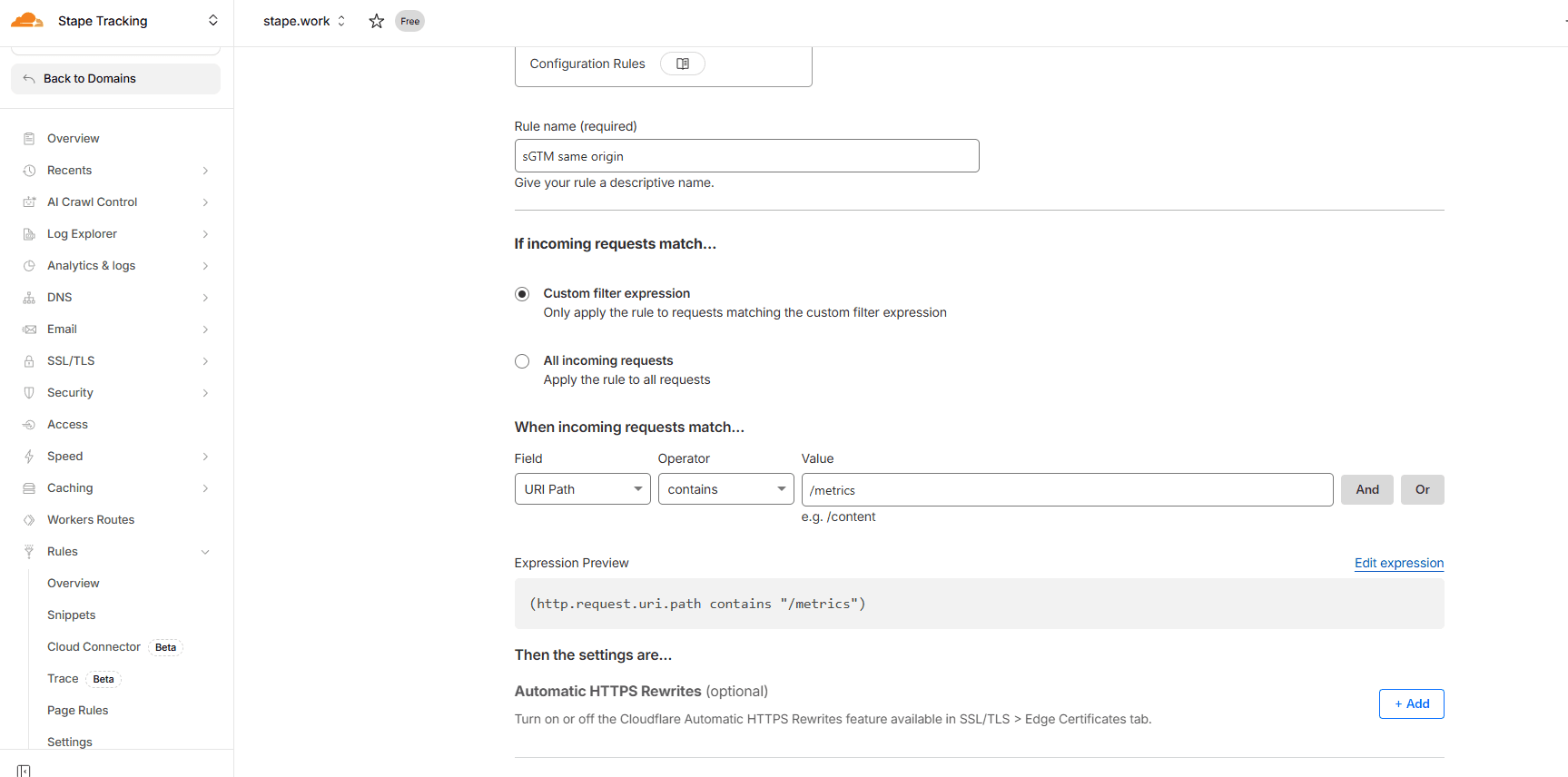Click the Overview sidebar icon

(x=29, y=139)
